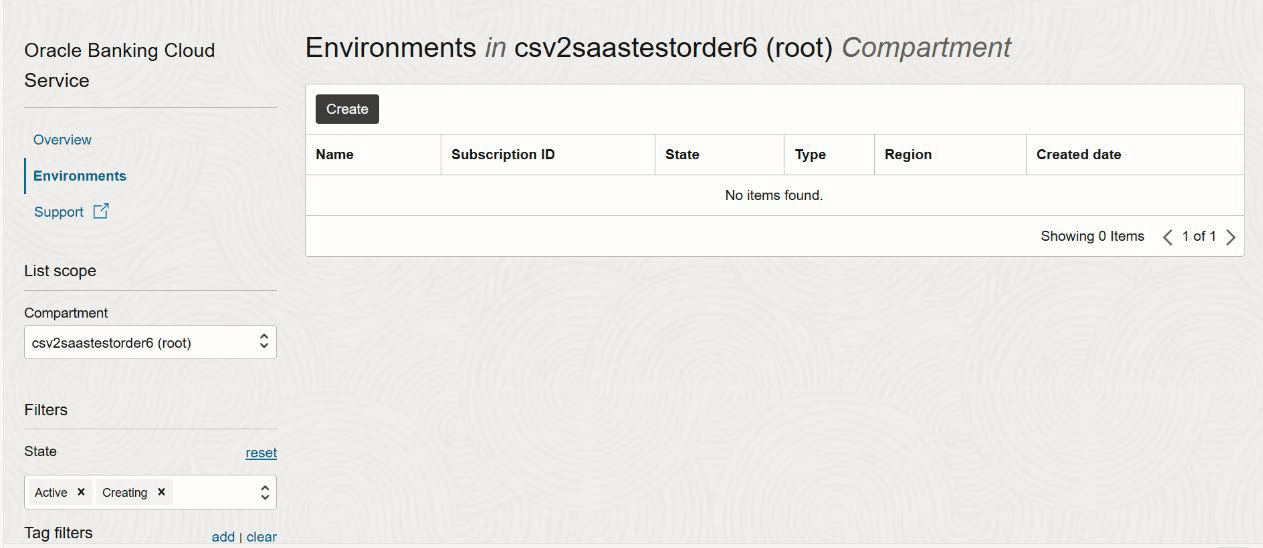Open the Compartment dropdown
Screen dimensions: 1263x548
point(150,342)
